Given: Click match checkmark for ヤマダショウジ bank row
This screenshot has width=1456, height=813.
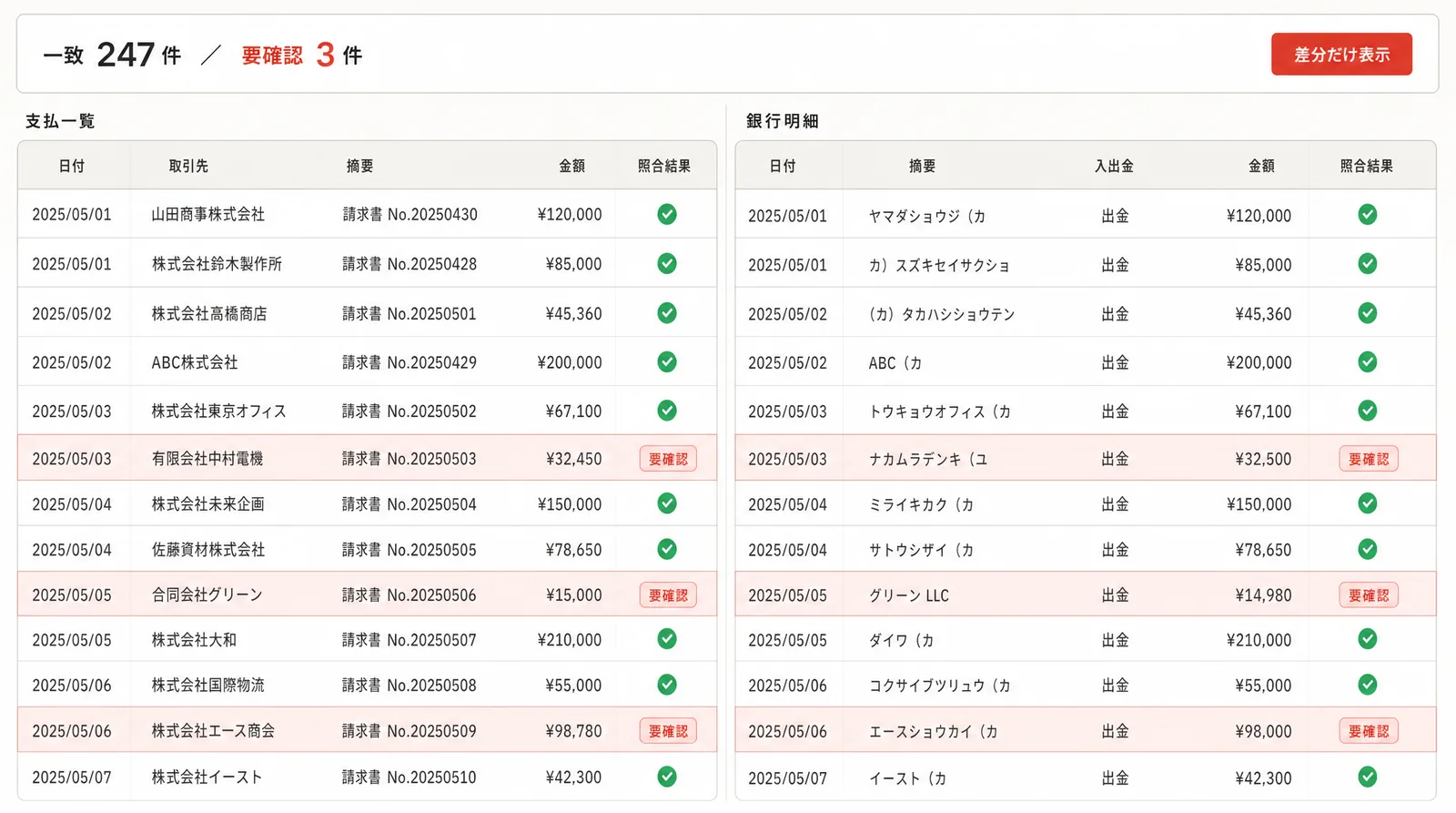Looking at the screenshot, I should tap(1367, 215).
